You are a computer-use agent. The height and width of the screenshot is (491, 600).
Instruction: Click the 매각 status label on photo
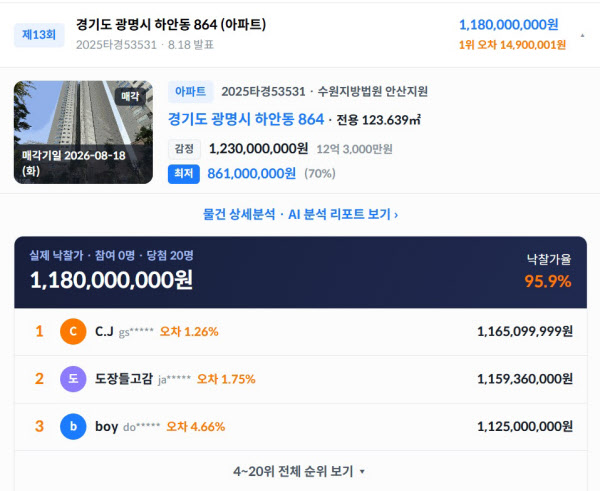tap(130, 96)
